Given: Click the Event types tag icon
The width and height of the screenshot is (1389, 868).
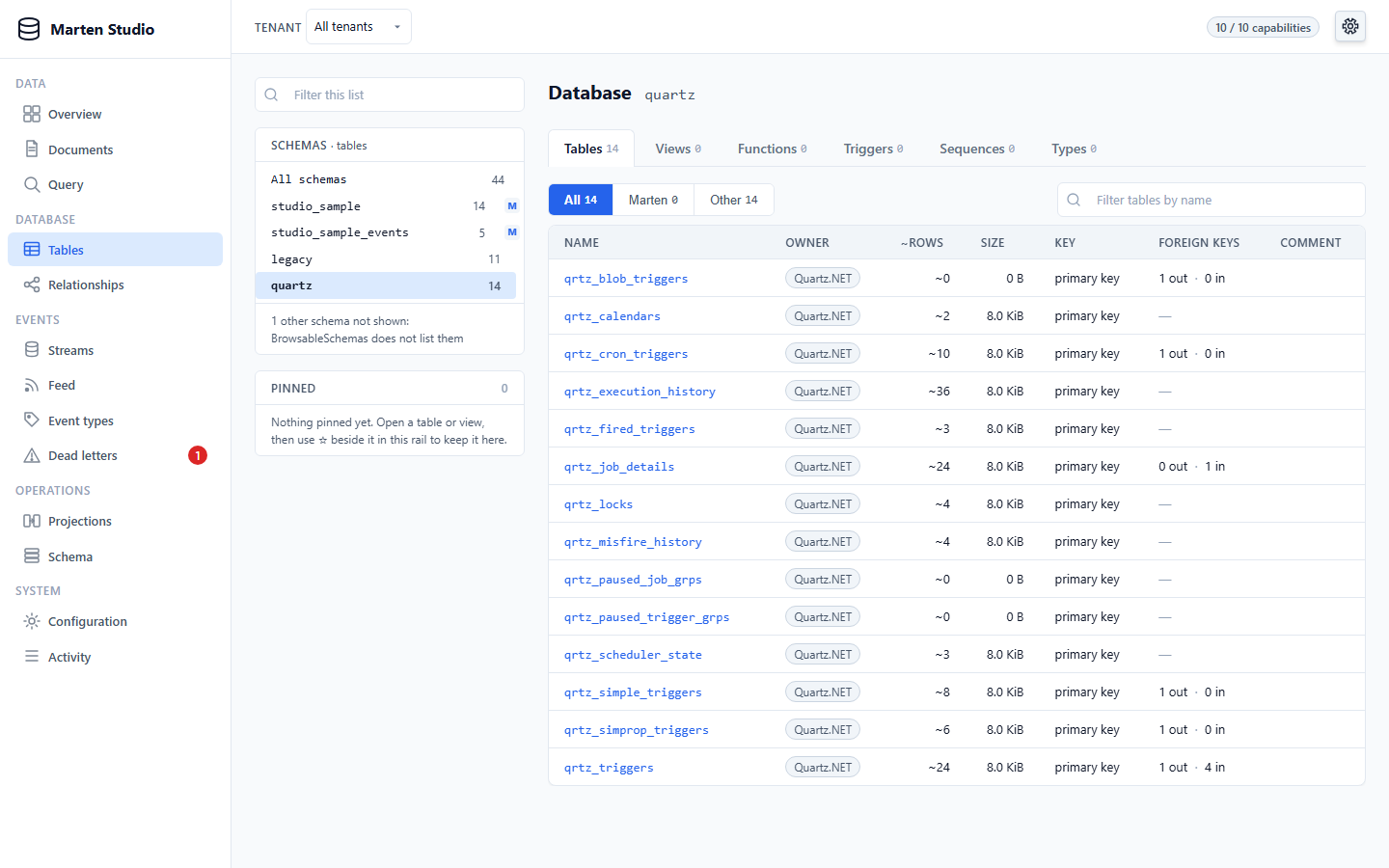Looking at the screenshot, I should coord(32,420).
